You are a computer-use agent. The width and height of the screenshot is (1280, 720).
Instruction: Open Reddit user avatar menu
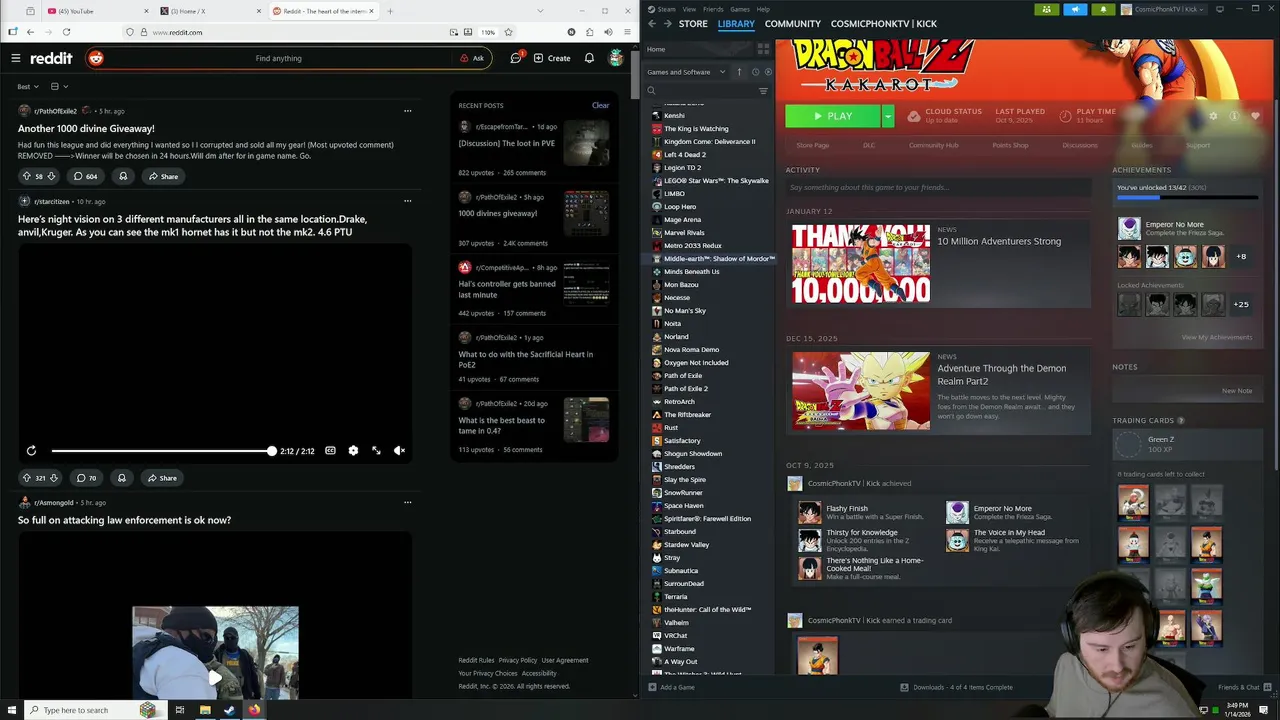coord(616,58)
